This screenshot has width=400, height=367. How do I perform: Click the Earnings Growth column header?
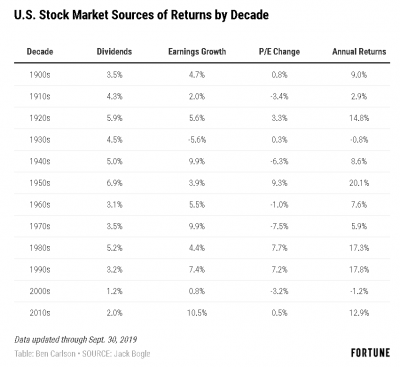coord(197,52)
